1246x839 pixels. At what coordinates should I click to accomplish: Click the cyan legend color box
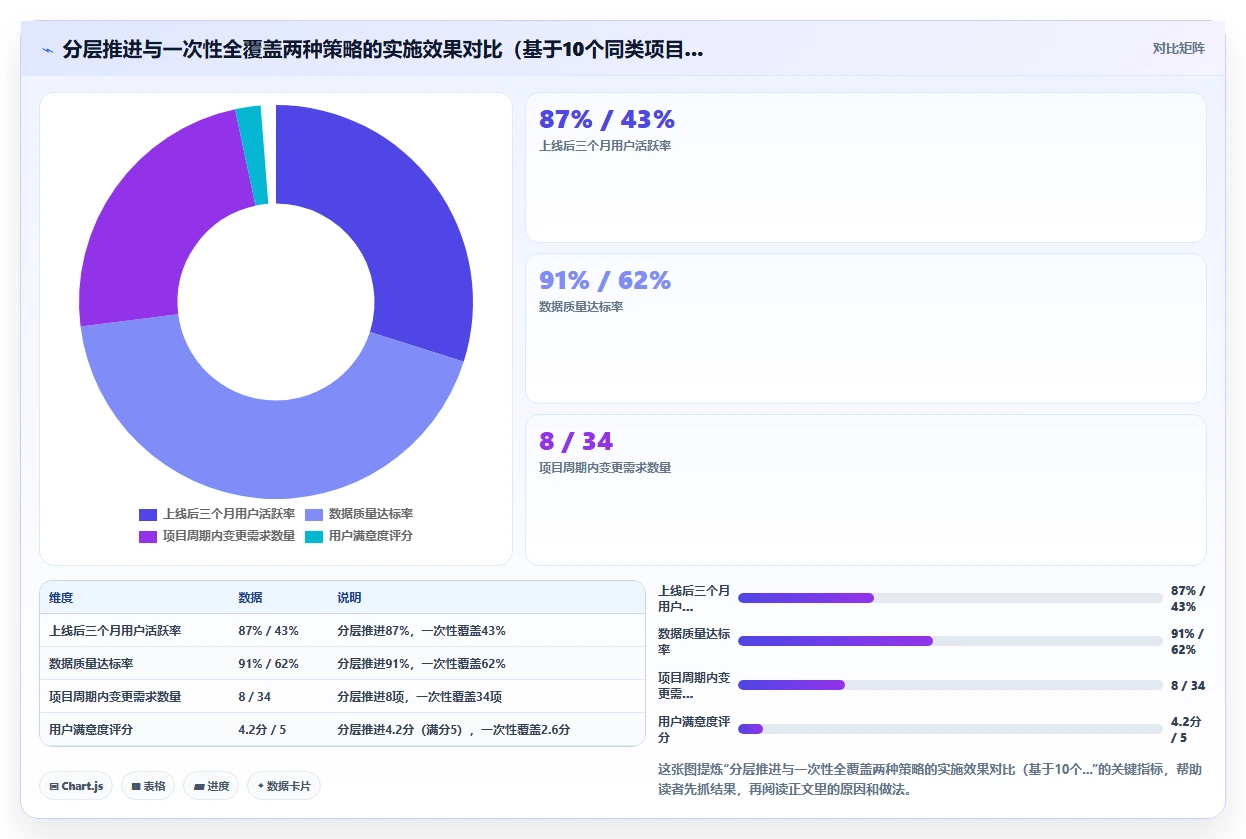pos(314,536)
